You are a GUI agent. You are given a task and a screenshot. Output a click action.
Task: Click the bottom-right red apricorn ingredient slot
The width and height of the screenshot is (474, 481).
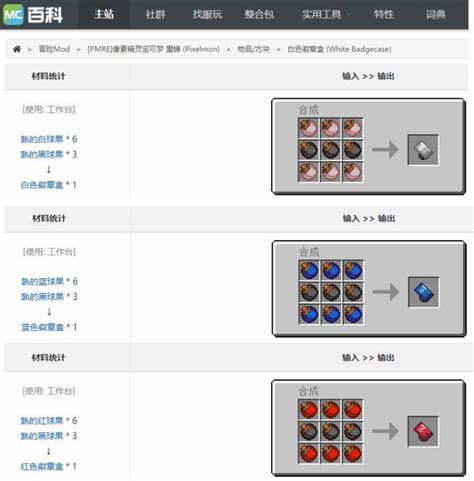point(353,453)
